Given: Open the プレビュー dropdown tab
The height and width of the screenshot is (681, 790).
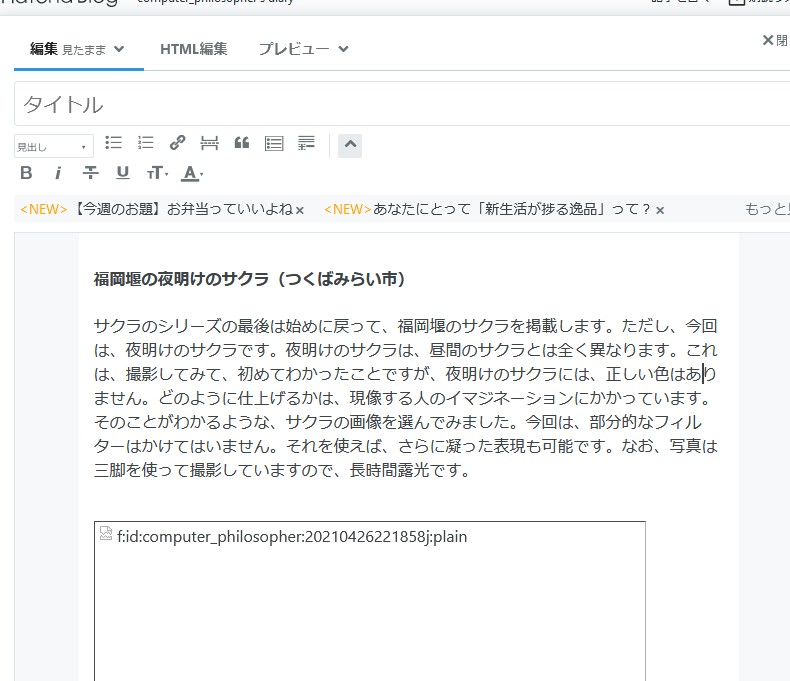Looking at the screenshot, I should 303,49.
